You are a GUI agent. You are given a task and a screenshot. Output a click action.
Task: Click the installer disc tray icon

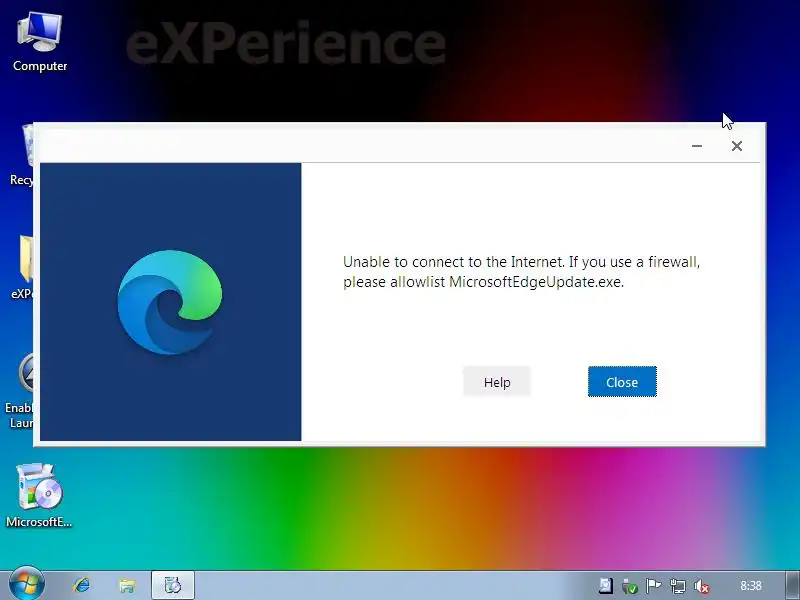[606, 586]
